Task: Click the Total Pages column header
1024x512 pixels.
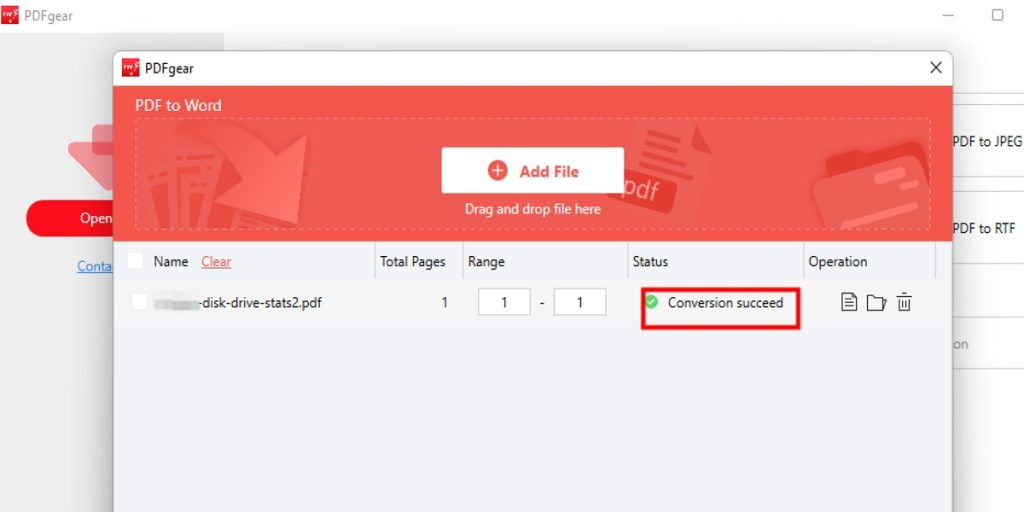Action: (x=413, y=261)
